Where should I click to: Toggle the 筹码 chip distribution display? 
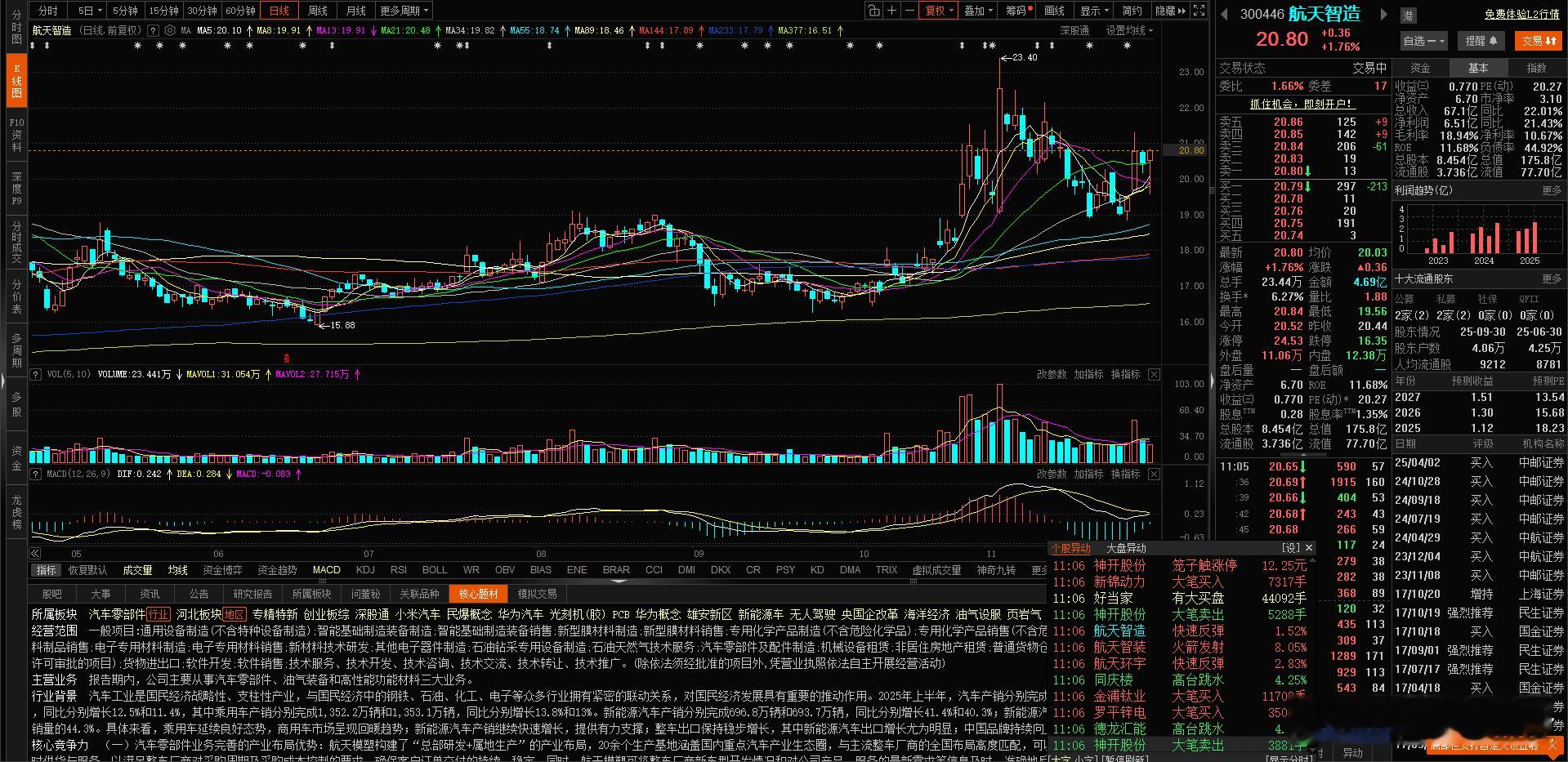(1017, 11)
